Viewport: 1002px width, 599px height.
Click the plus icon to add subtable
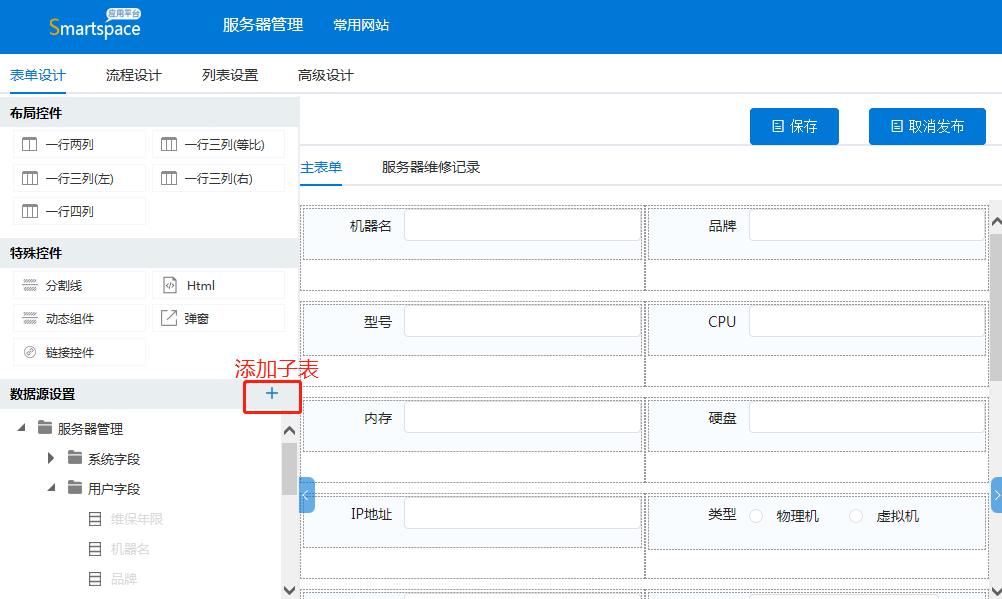[x=272, y=394]
